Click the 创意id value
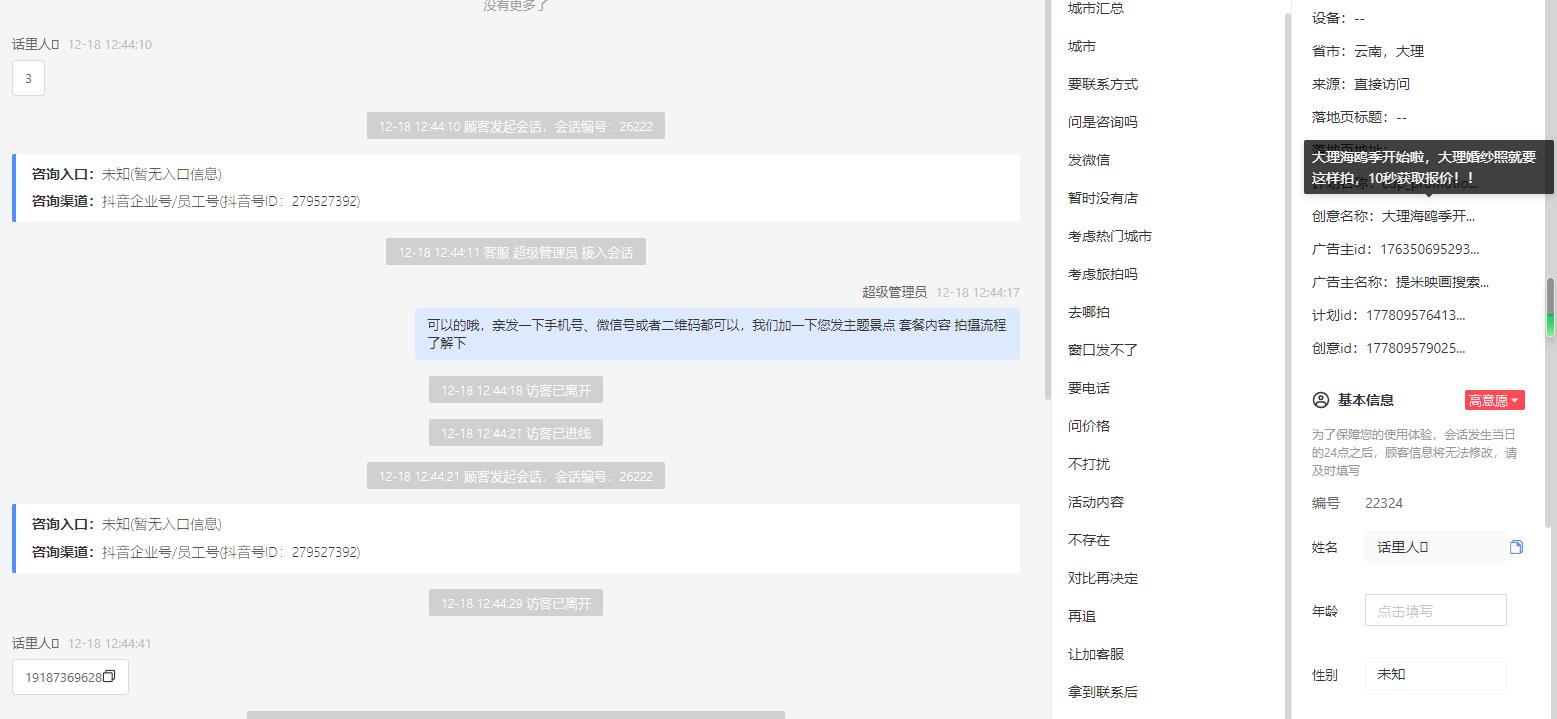The width and height of the screenshot is (1557, 719). (1416, 348)
